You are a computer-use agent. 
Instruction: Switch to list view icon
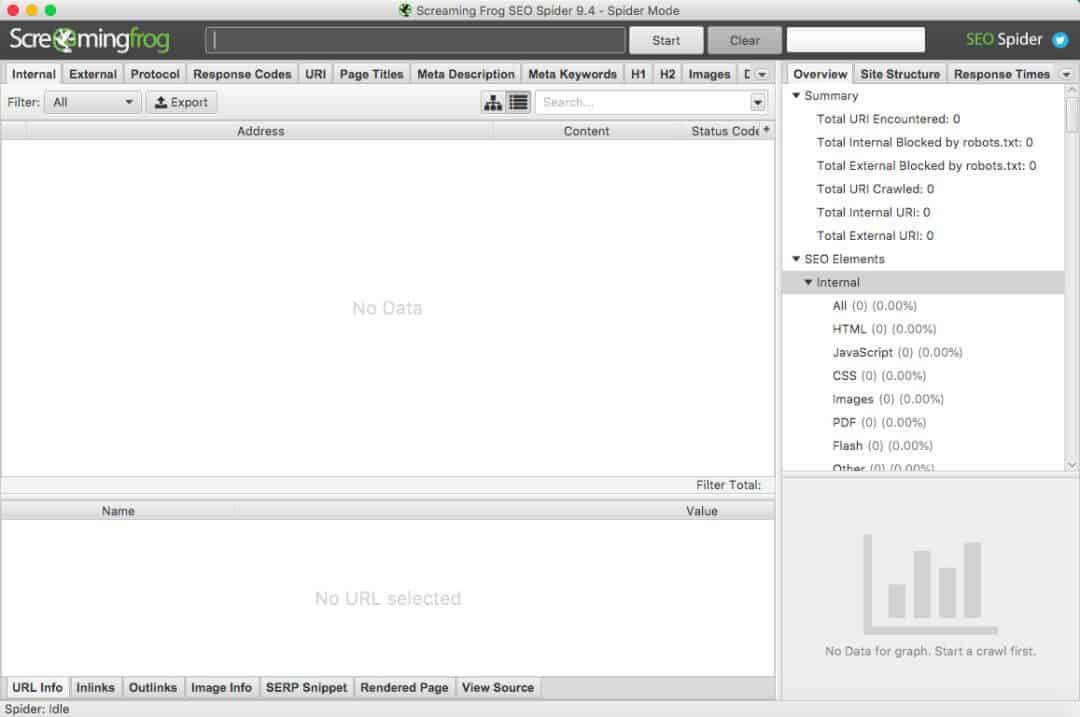[518, 103]
